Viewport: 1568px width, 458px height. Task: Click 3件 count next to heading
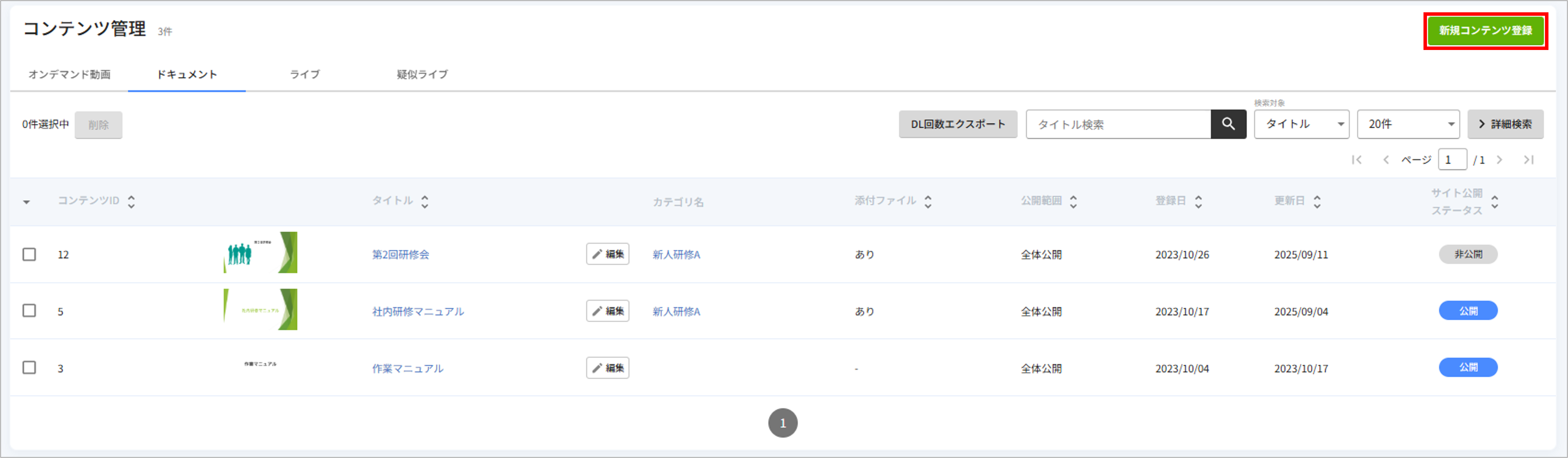165,32
